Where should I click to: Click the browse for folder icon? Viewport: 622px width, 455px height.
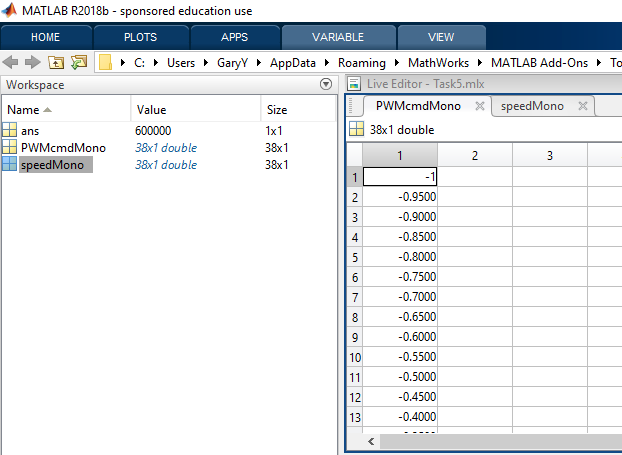click(x=78, y=62)
